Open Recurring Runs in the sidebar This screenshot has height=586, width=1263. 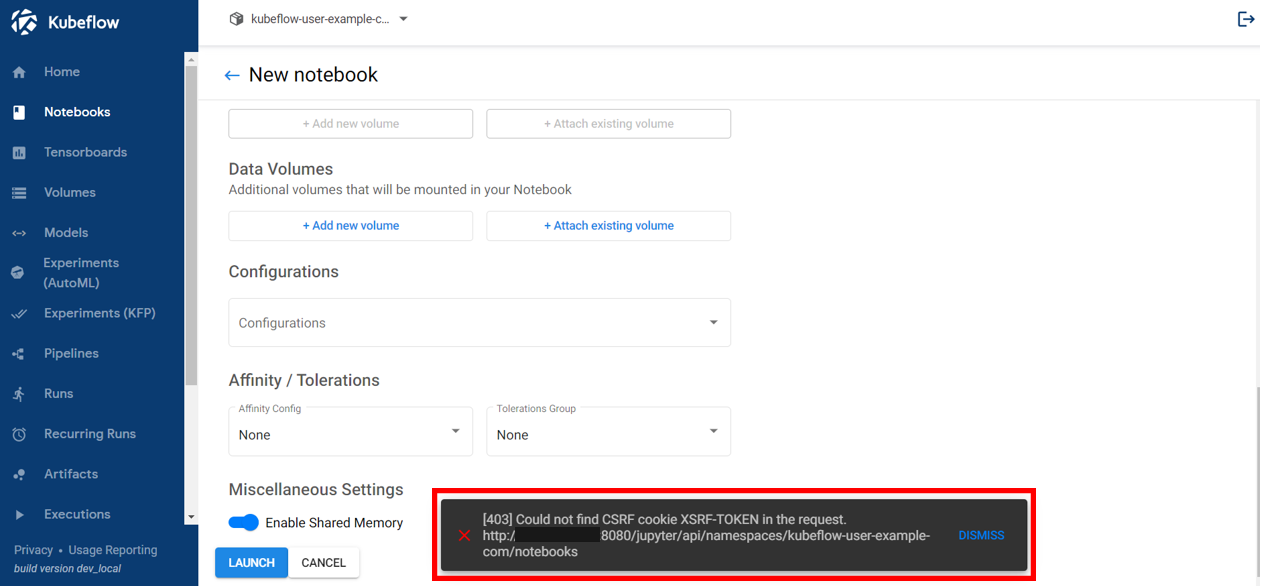click(x=92, y=434)
